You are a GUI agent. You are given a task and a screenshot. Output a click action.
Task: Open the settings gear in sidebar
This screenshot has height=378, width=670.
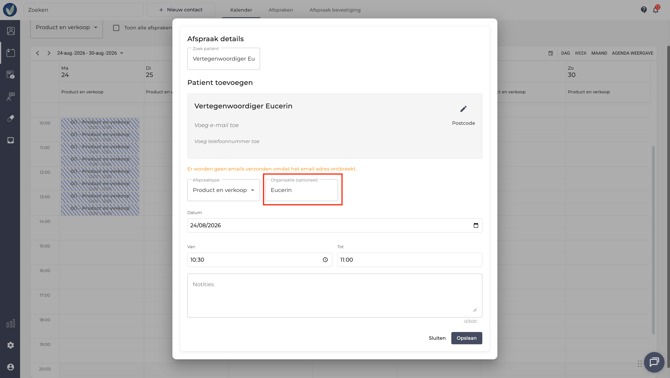[x=11, y=345]
